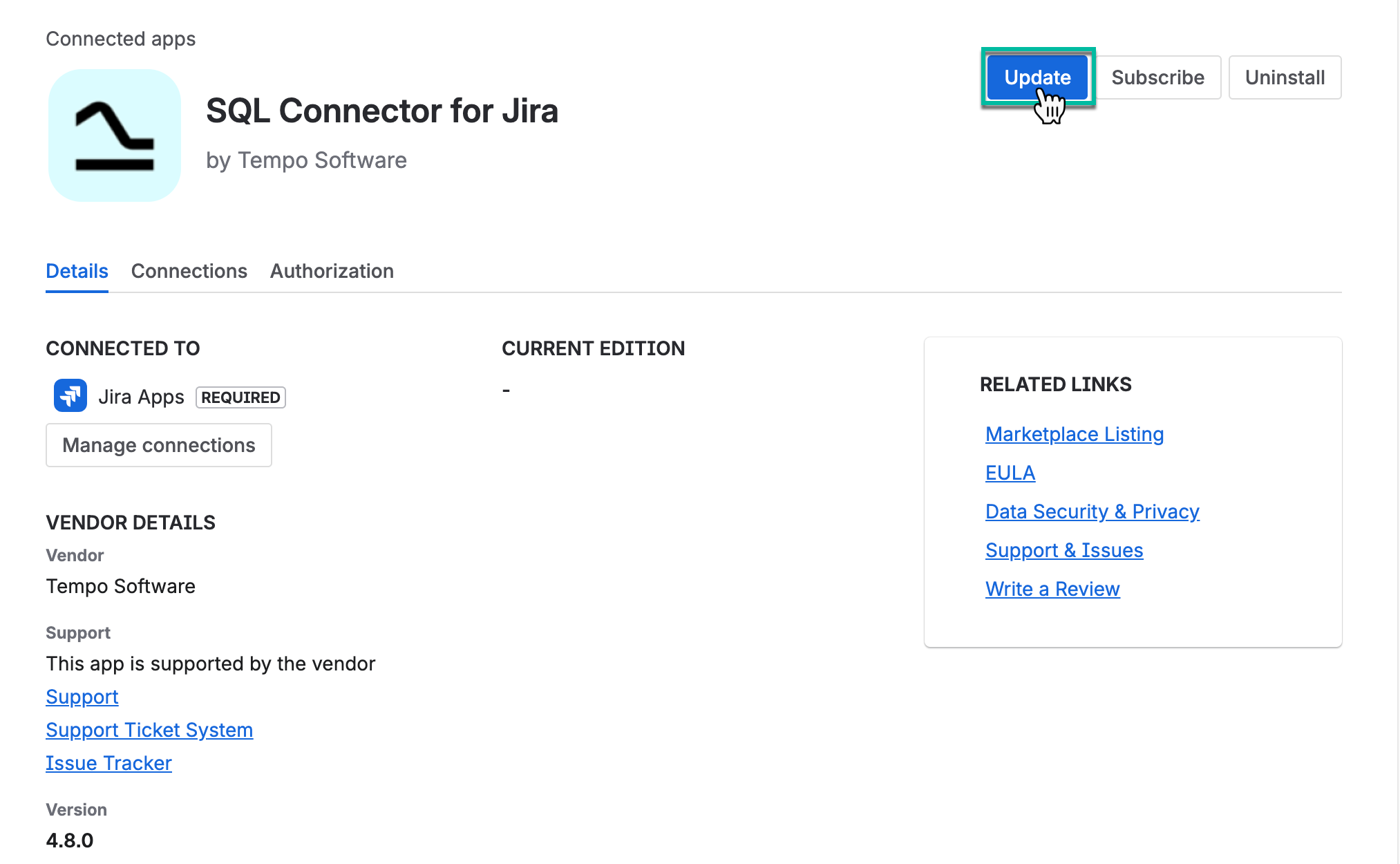The width and height of the screenshot is (1400, 864).
Task: Open Support & Issues link
Action: click(x=1064, y=550)
